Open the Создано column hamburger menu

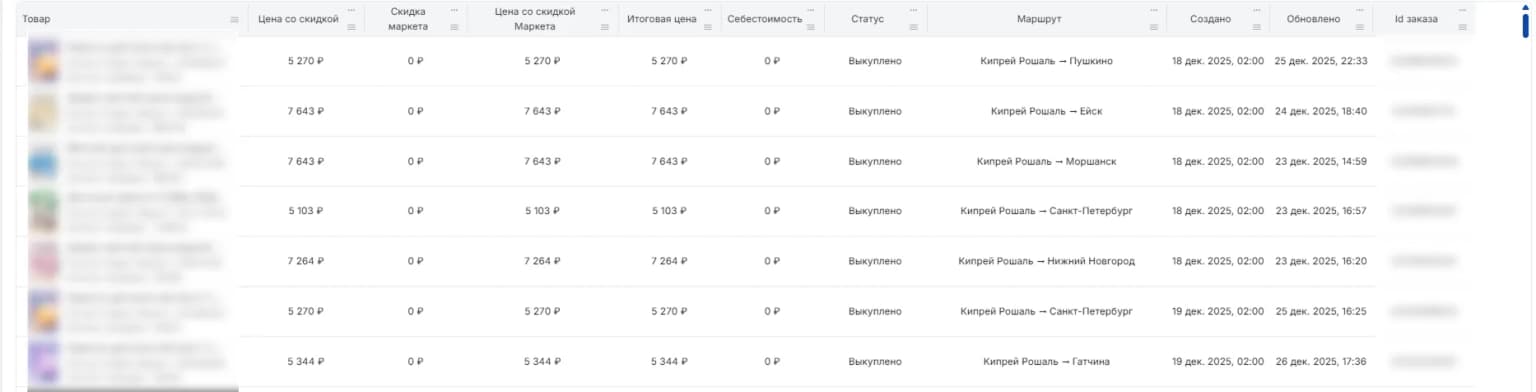tap(1256, 27)
